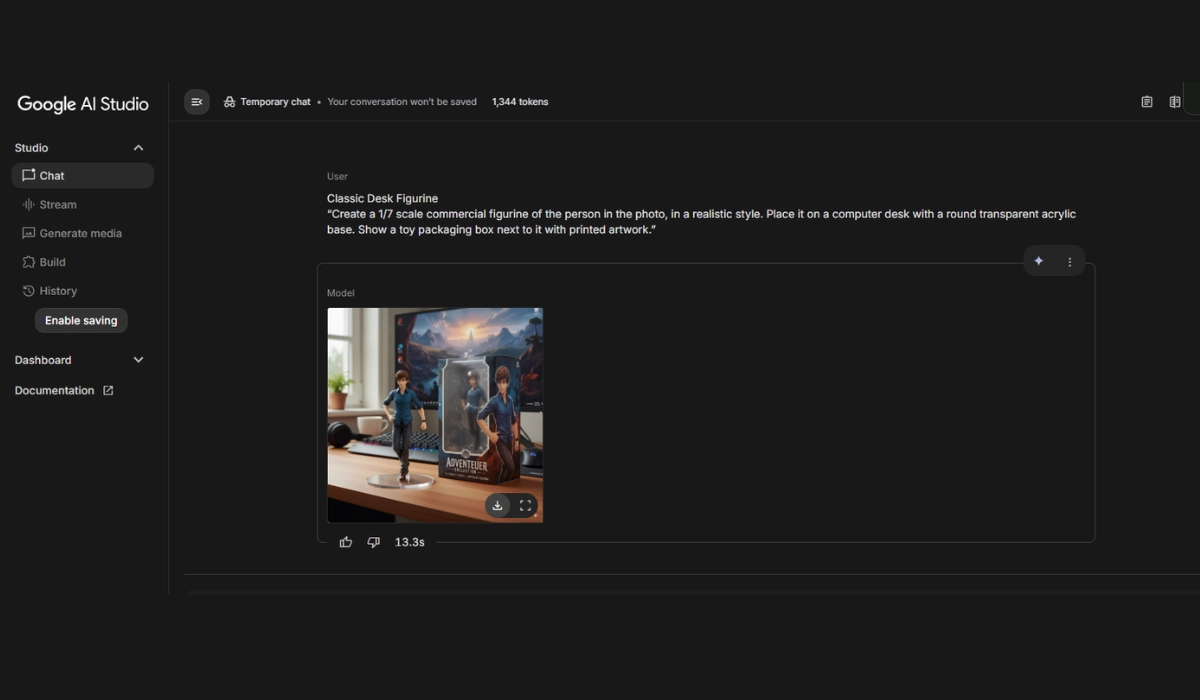Expand the Dashboard section
Screen dimensions: 1200x700
(x=138, y=360)
